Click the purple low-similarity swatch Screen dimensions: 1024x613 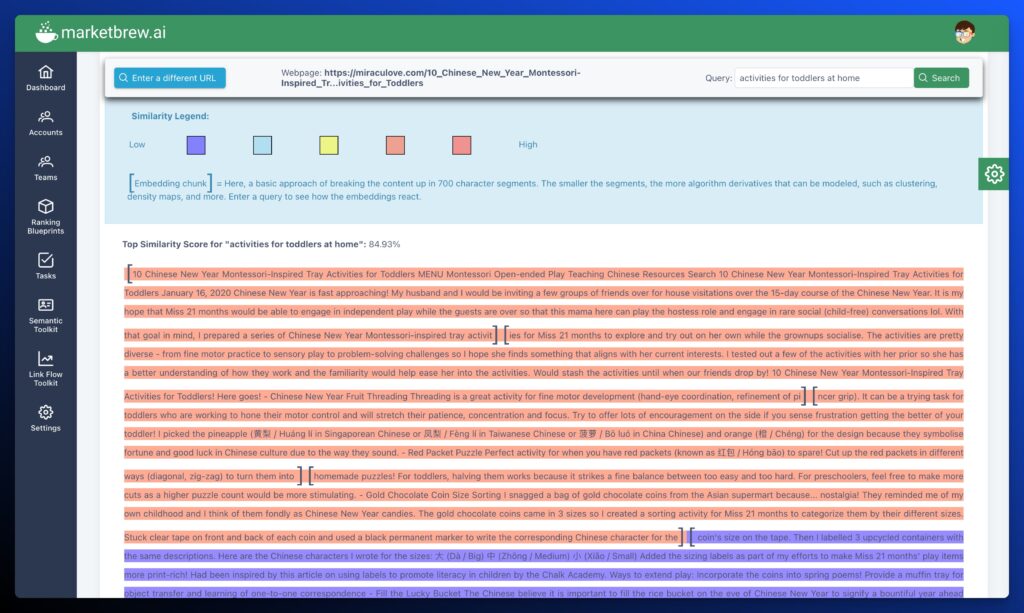[196, 145]
